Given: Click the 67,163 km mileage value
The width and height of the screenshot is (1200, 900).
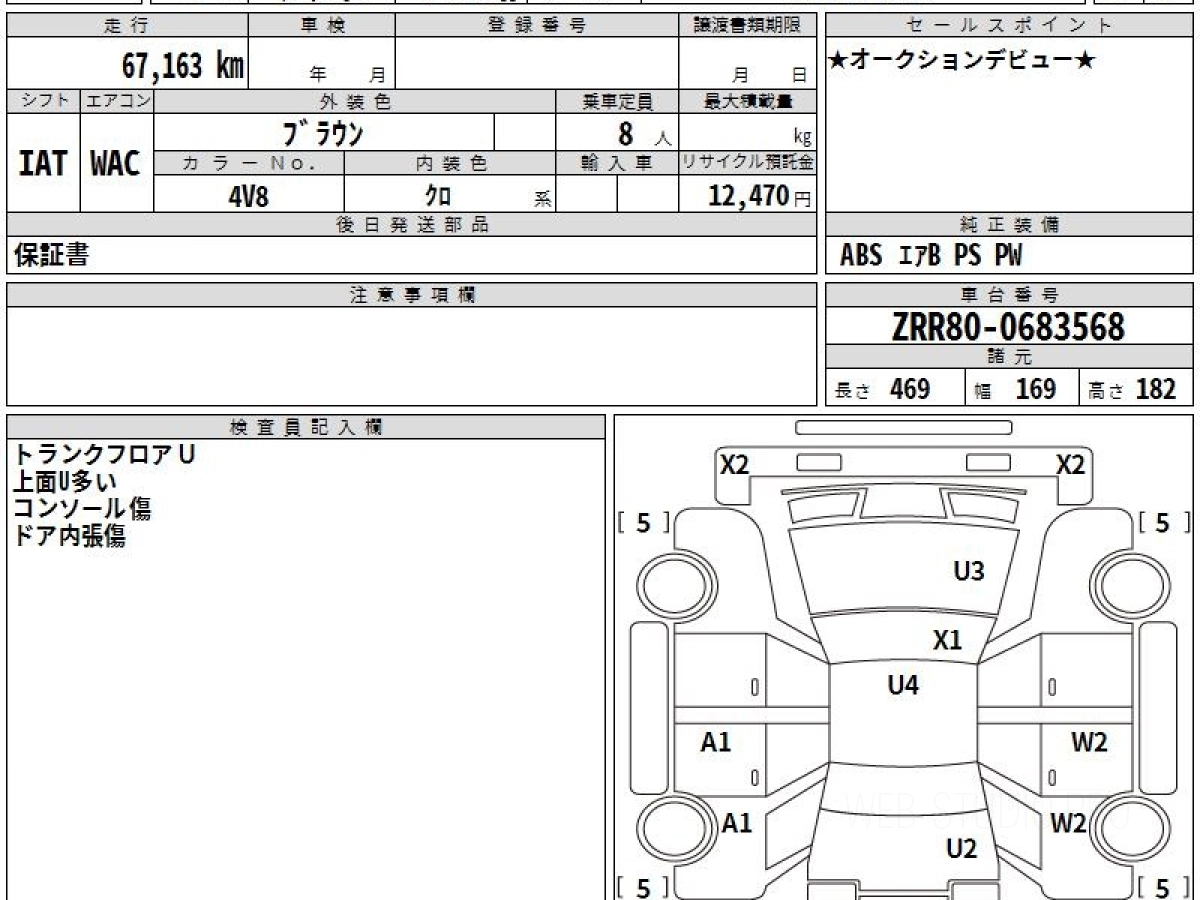Looking at the screenshot, I should pos(184,66).
